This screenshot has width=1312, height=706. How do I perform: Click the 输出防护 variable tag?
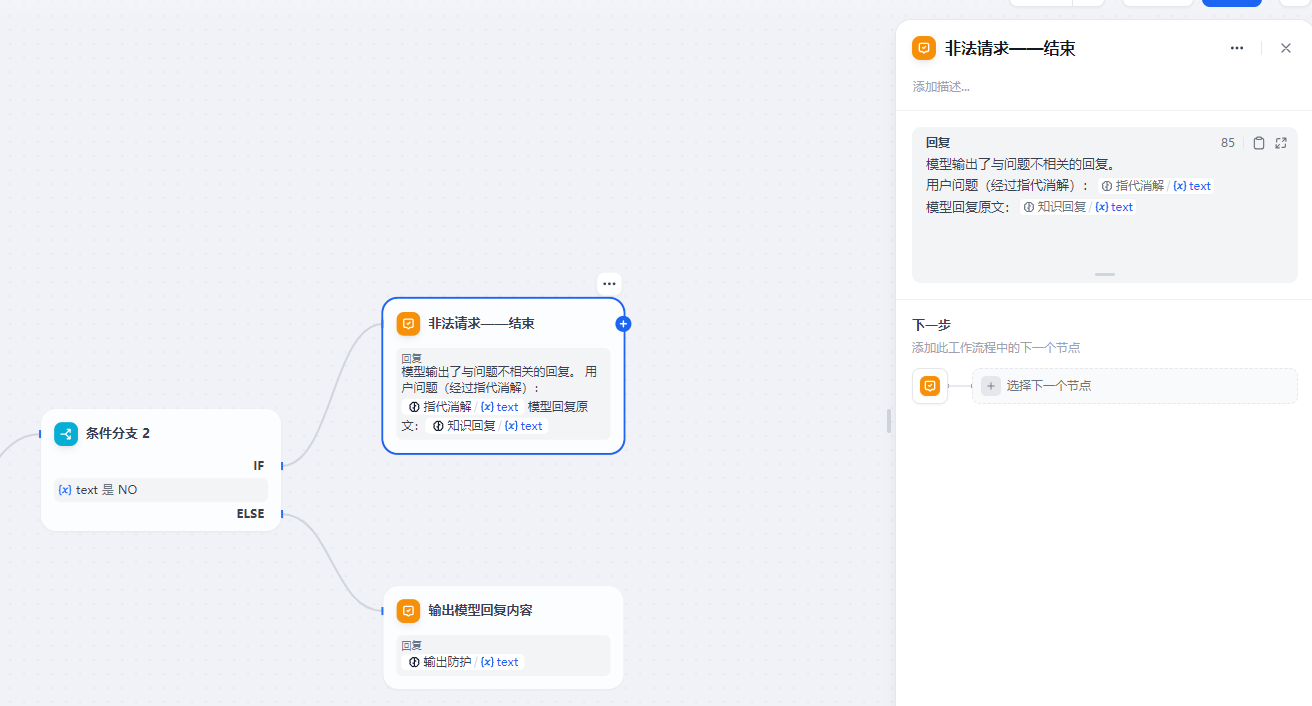[462, 662]
